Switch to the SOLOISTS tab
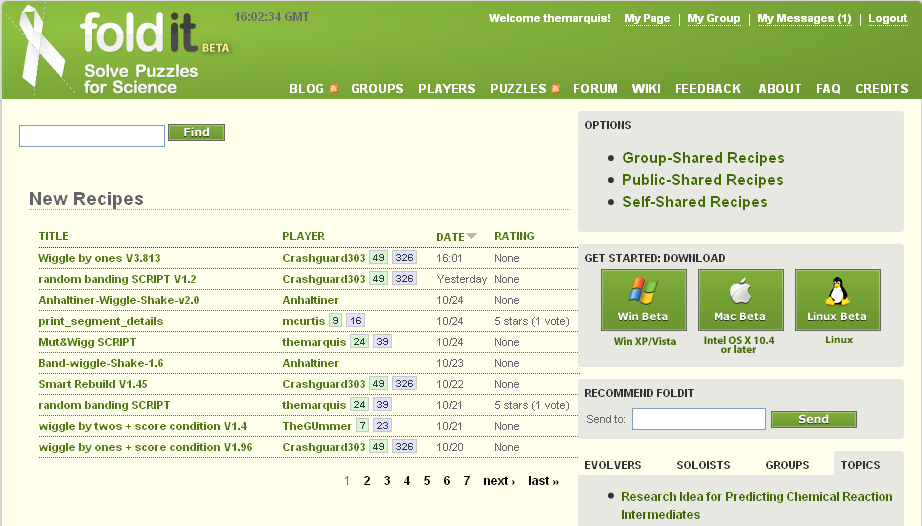Image resolution: width=922 pixels, height=526 pixels. [703, 465]
